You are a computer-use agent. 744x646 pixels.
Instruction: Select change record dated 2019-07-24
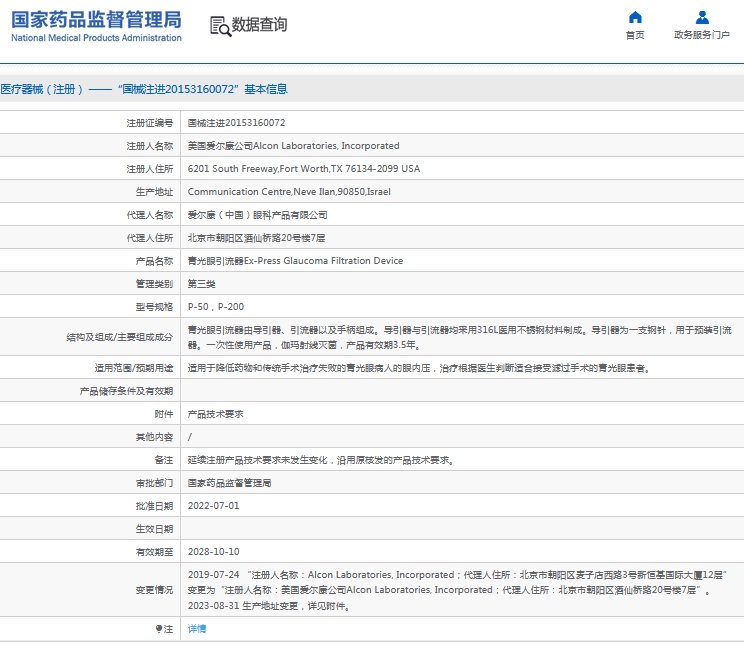(x=457, y=582)
